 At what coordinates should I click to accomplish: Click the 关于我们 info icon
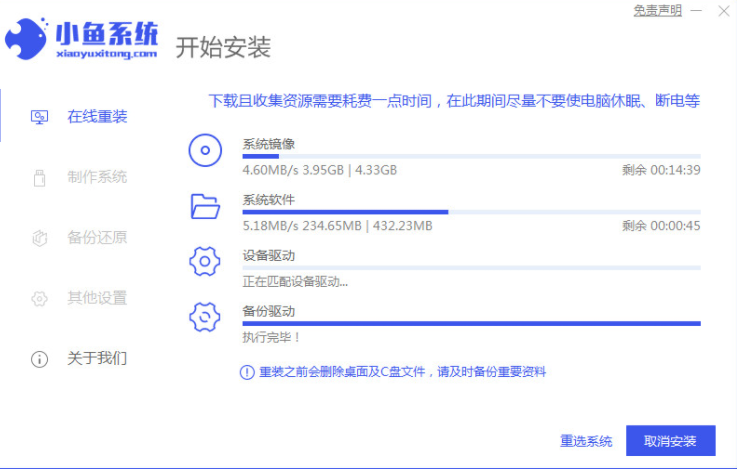[39, 359]
